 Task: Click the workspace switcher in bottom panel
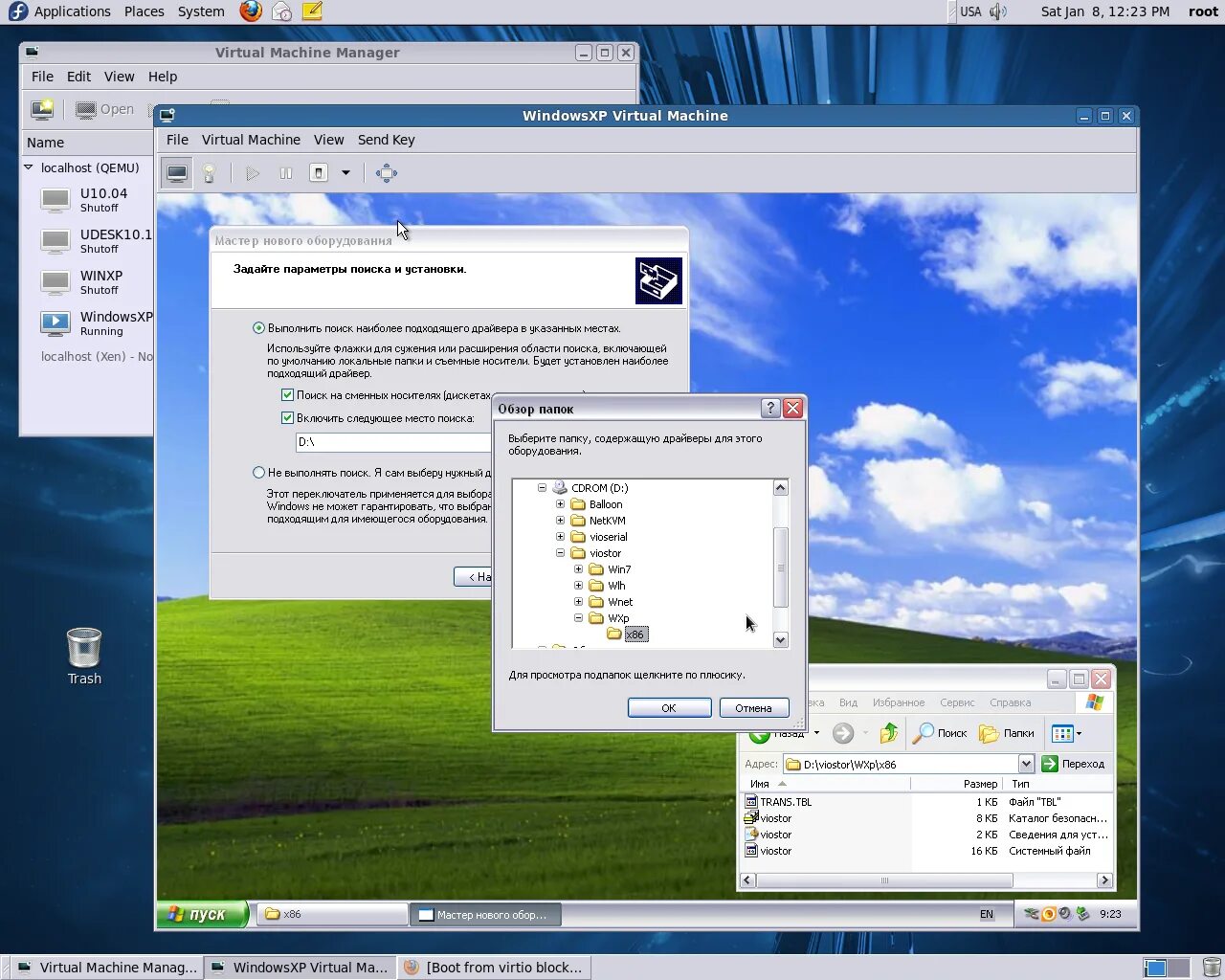1166,968
